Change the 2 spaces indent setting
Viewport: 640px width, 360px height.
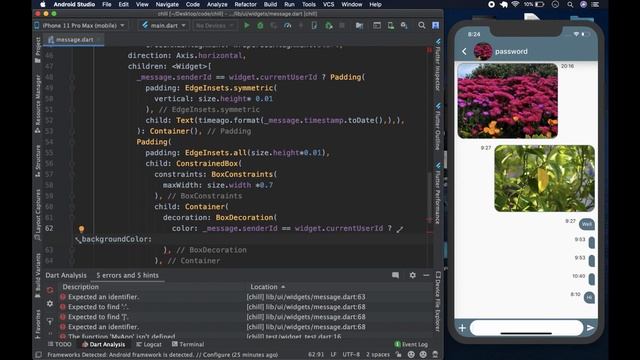(x=378, y=355)
